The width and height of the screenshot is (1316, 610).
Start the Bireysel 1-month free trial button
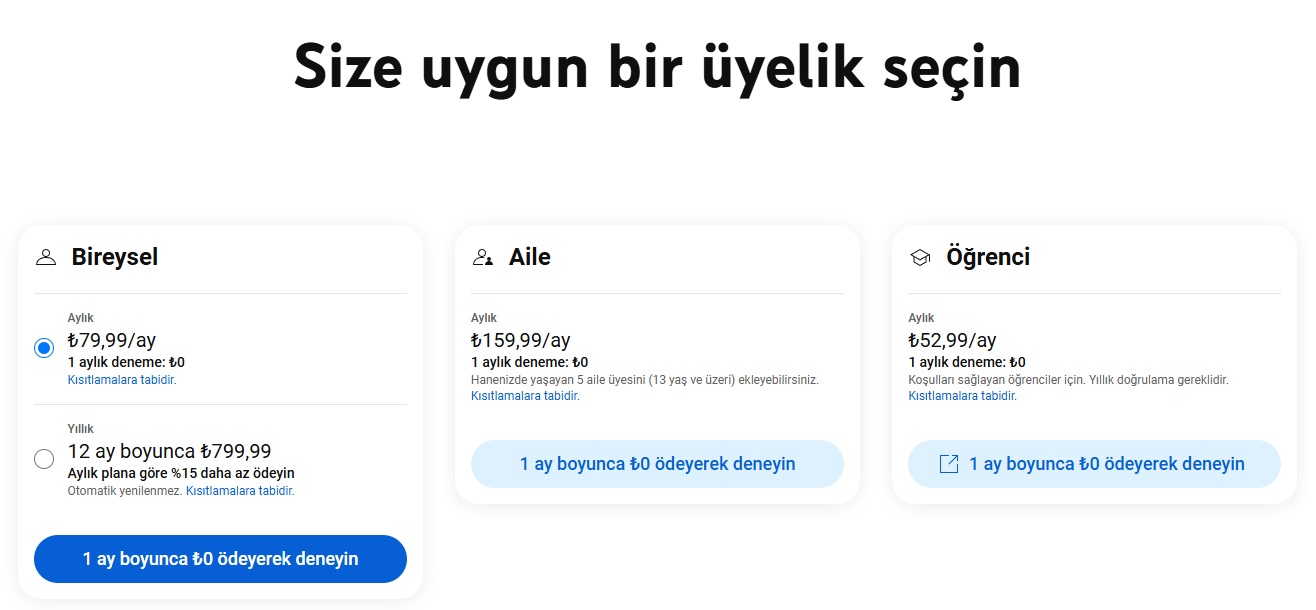[x=220, y=559]
